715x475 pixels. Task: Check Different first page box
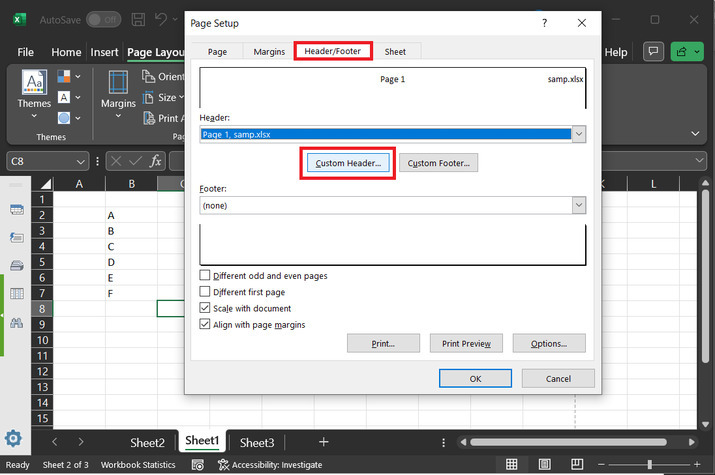click(205, 291)
